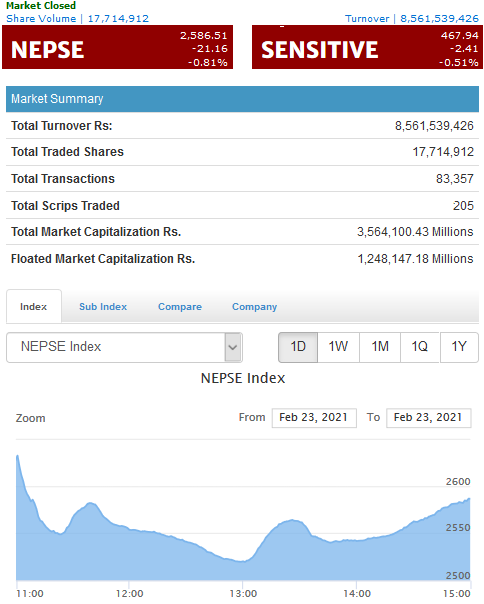Click the 14:00 time axis label
The height and width of the screenshot is (604, 484).
tap(357, 594)
